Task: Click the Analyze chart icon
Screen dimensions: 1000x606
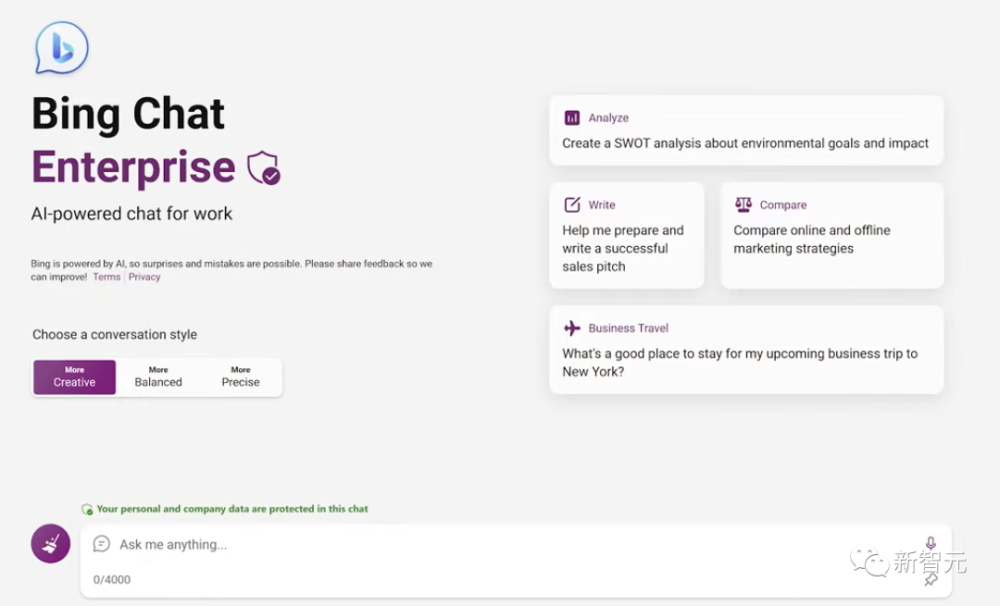Action: tap(572, 118)
